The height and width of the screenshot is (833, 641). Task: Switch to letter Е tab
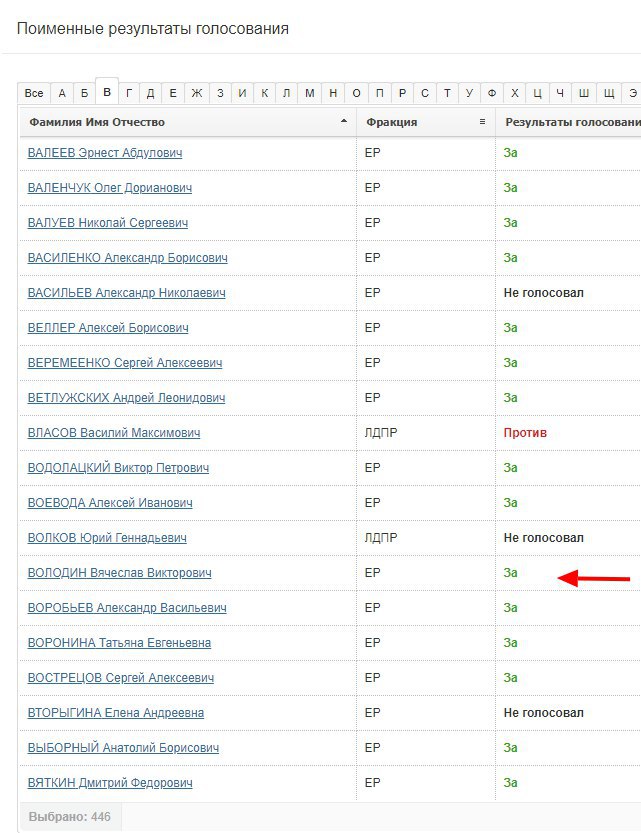(173, 93)
